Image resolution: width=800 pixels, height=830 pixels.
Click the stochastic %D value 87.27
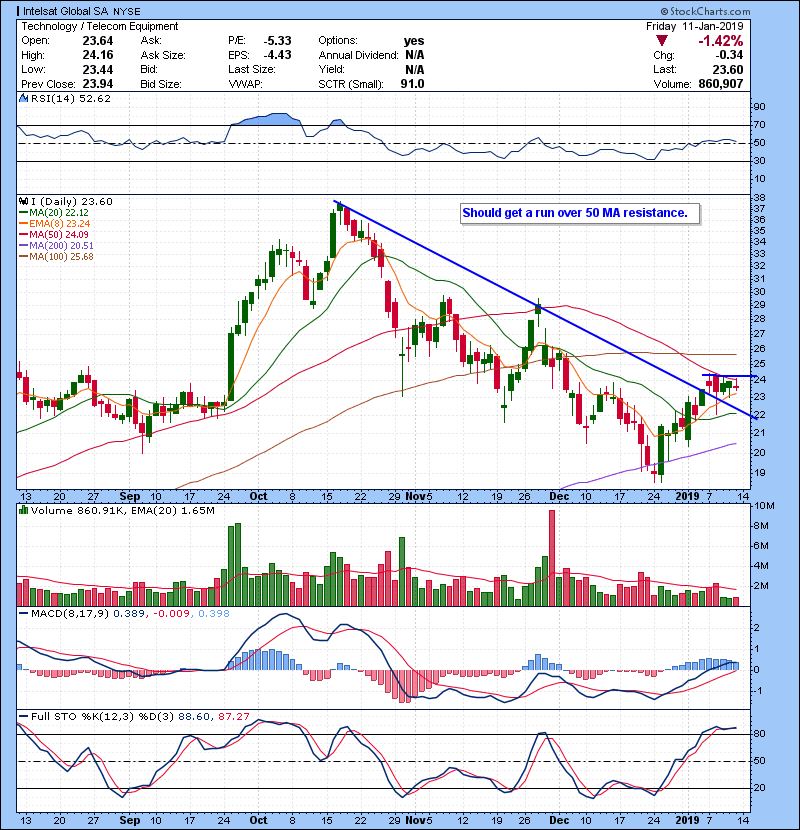pos(234,717)
